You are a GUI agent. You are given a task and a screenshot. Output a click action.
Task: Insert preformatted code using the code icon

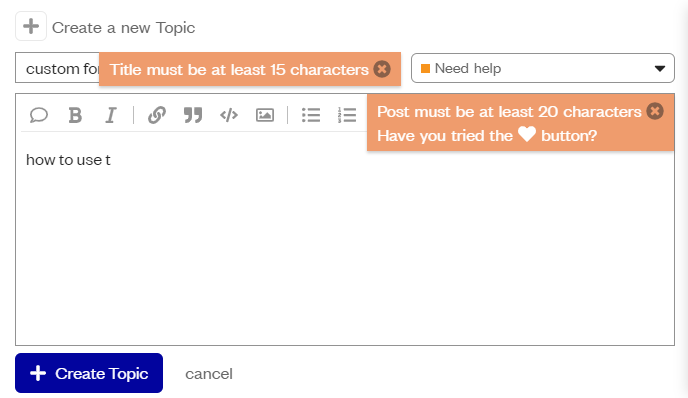229,115
